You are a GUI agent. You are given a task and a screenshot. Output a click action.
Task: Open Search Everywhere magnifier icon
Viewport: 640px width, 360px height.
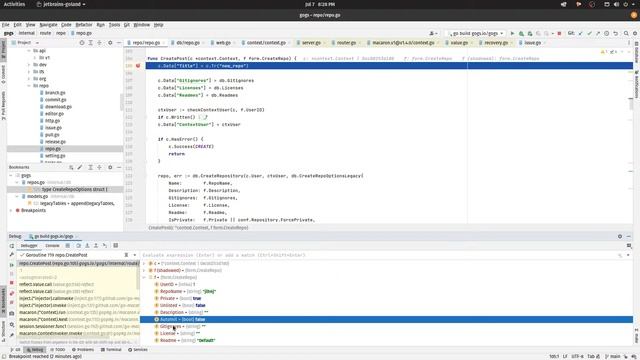coord(626,33)
